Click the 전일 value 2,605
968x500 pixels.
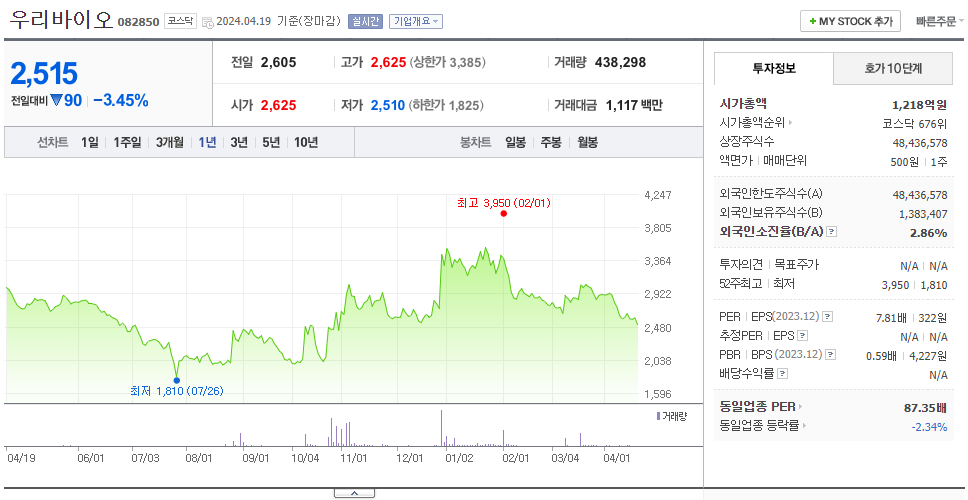pyautogui.click(x=278, y=62)
